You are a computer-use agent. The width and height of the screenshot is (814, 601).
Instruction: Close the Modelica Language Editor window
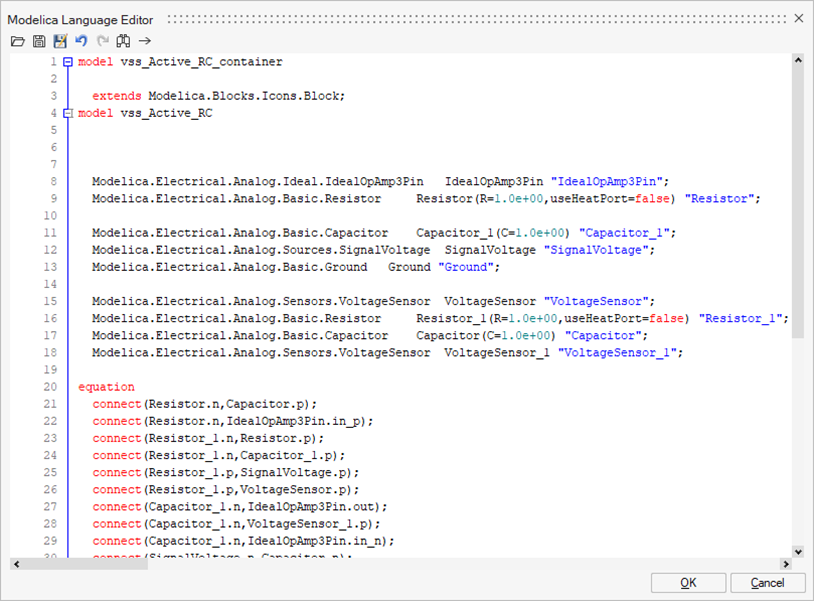click(x=798, y=18)
